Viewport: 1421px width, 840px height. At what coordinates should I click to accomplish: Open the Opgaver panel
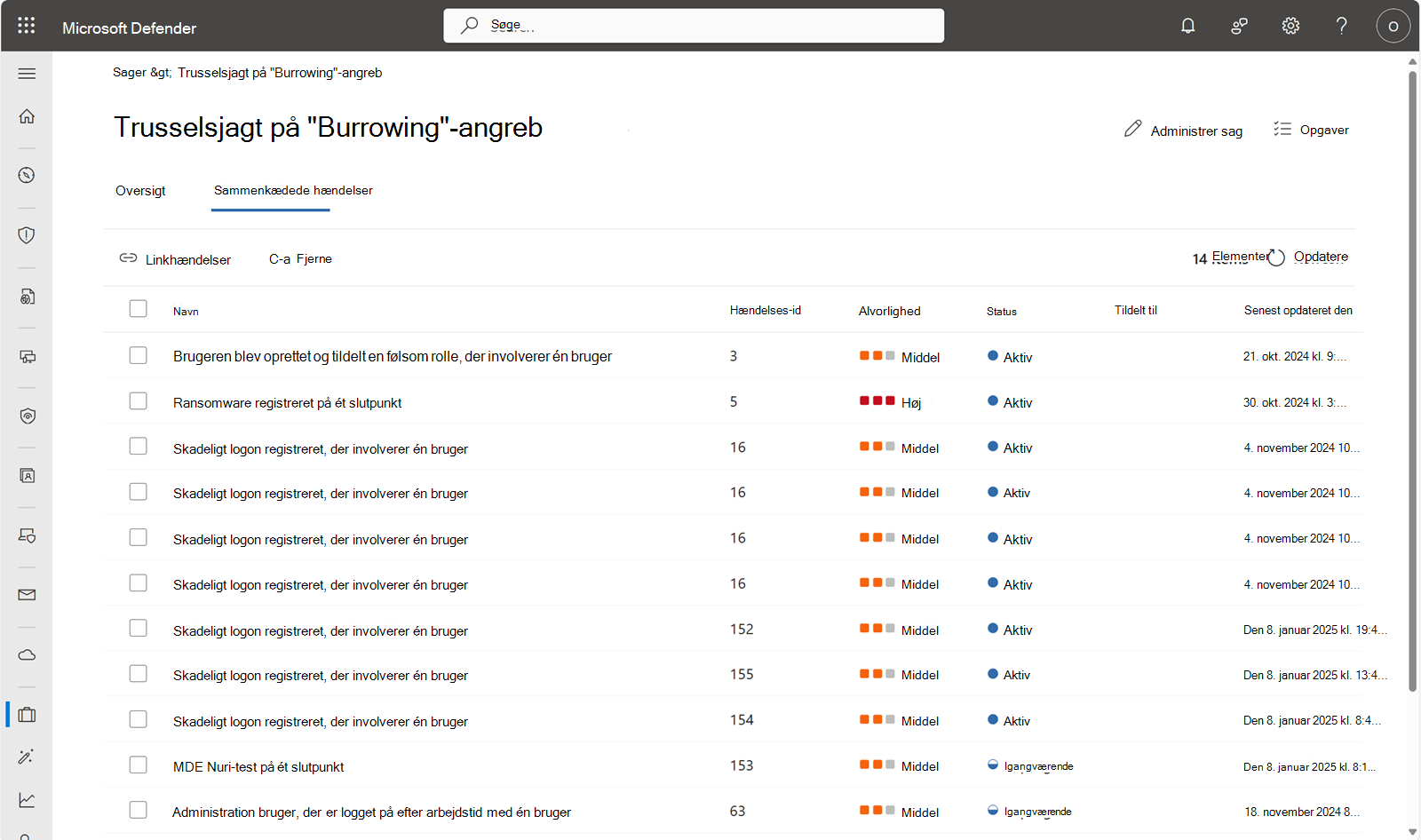click(x=1311, y=130)
